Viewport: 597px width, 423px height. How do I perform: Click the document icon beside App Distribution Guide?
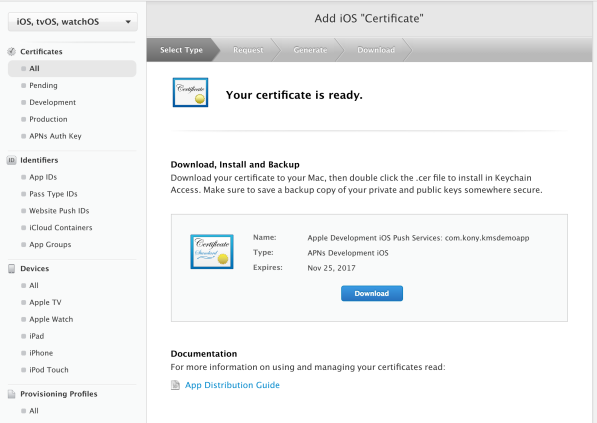(x=175, y=385)
